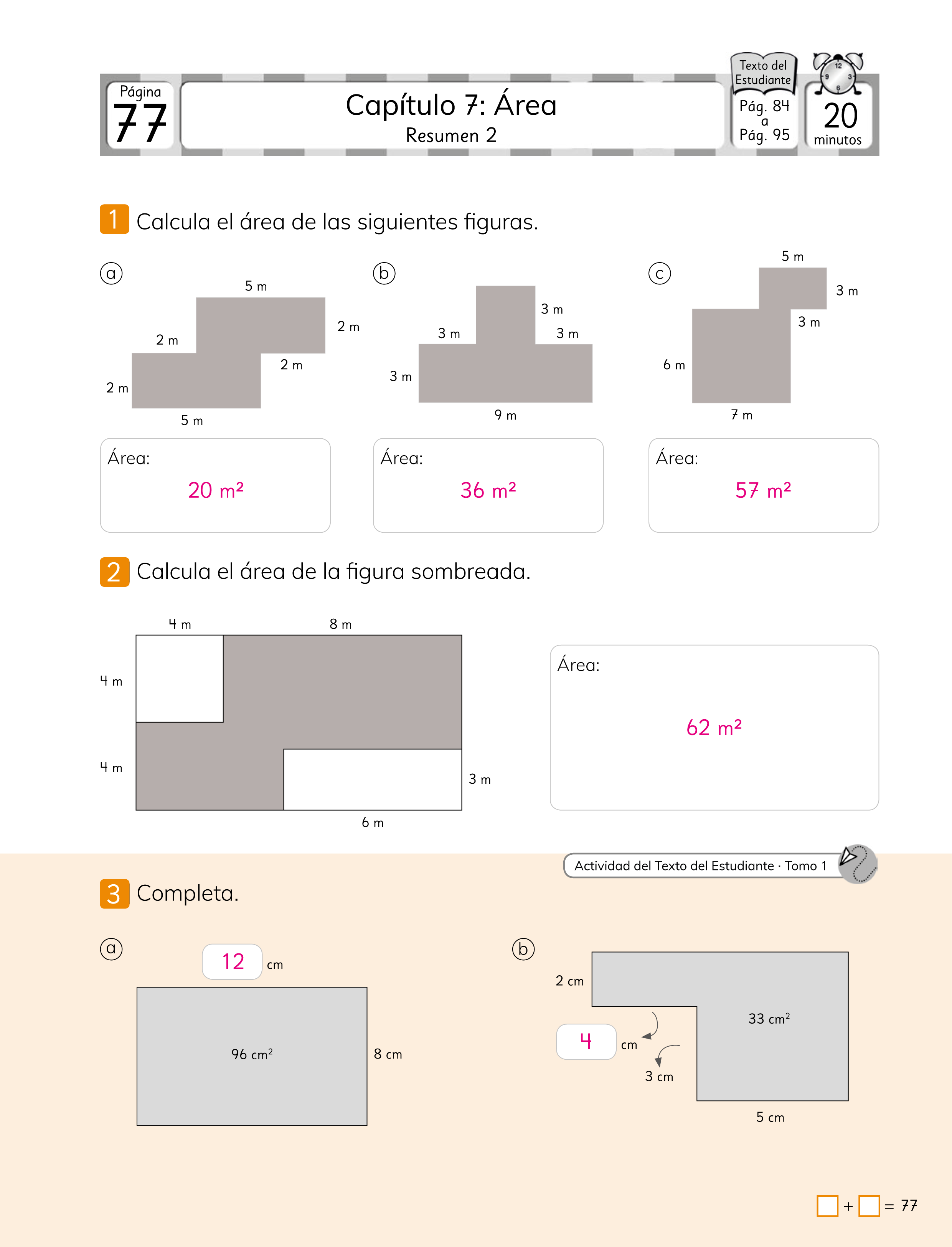This screenshot has width=952, height=1247.
Task: Select the orange number 2 exercise badge
Action: pos(114,572)
